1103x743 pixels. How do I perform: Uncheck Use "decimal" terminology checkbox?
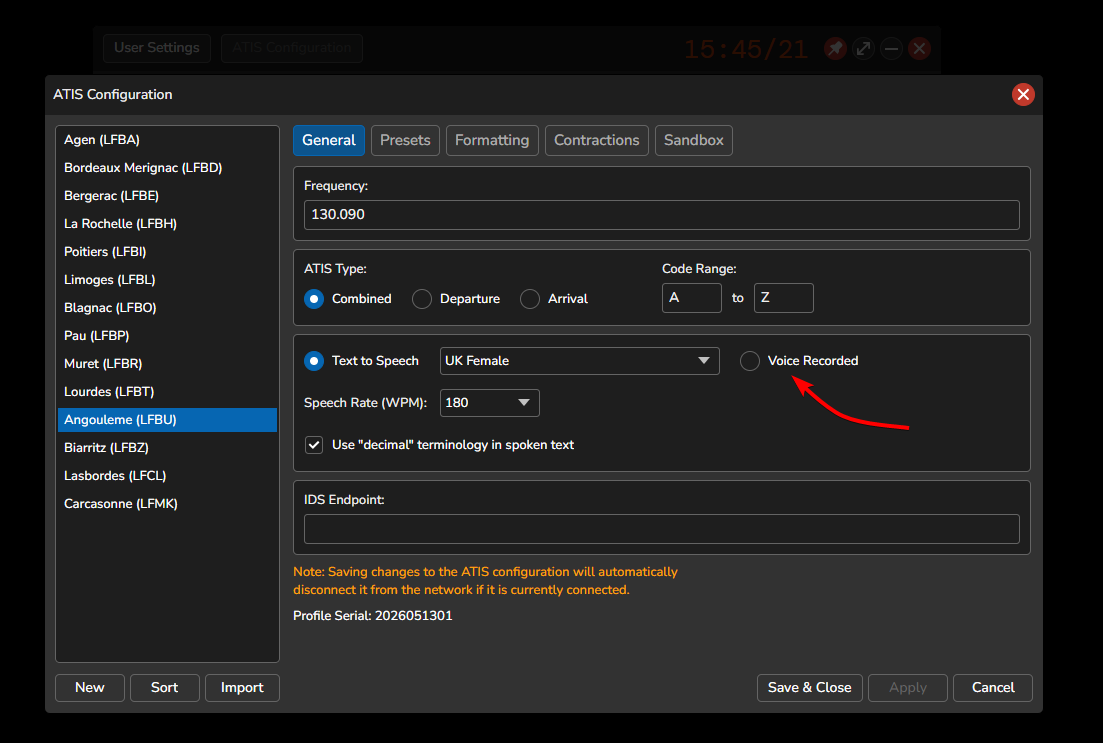click(314, 445)
